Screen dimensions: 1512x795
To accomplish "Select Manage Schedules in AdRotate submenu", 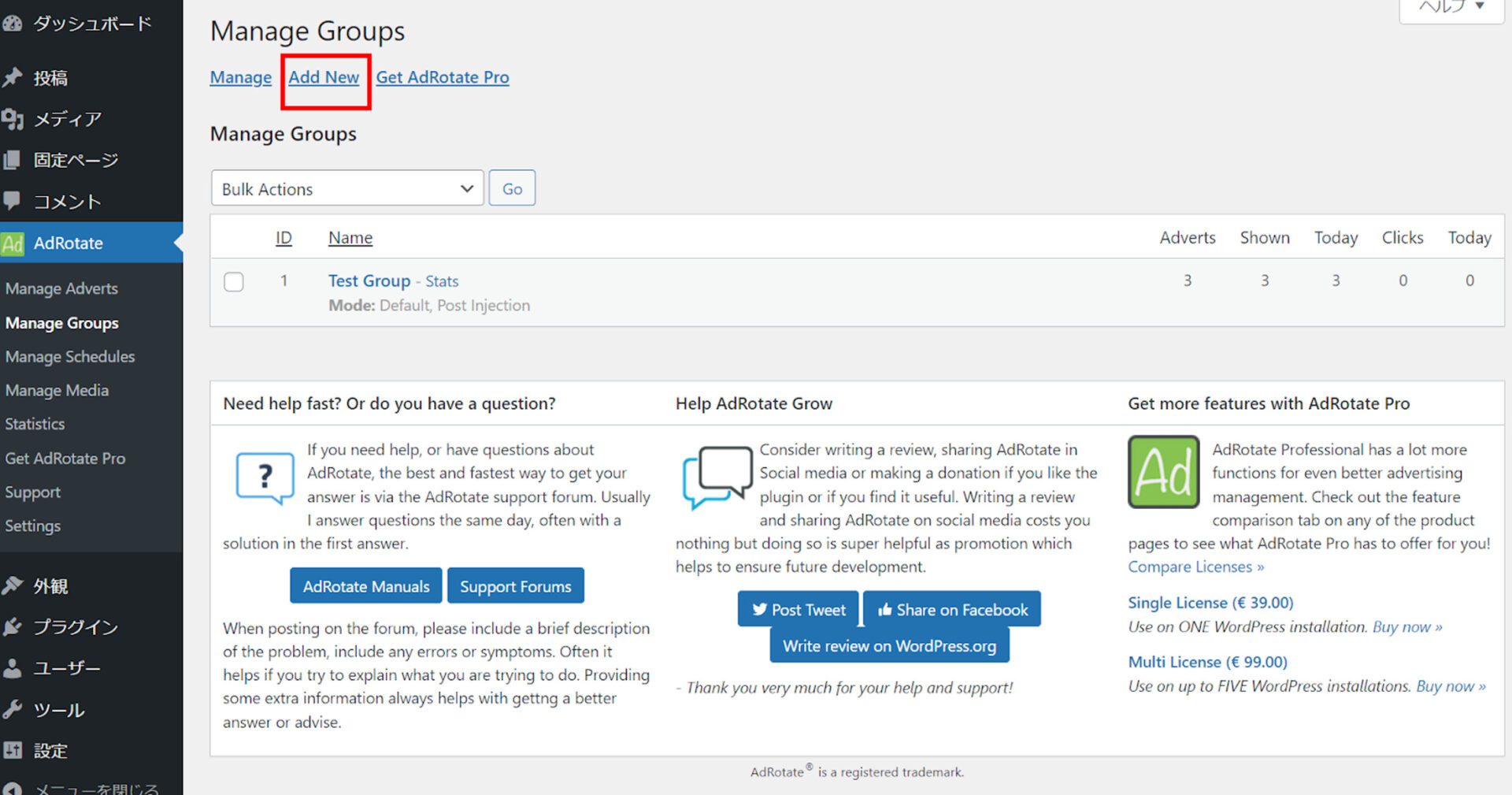I will 70,357.
